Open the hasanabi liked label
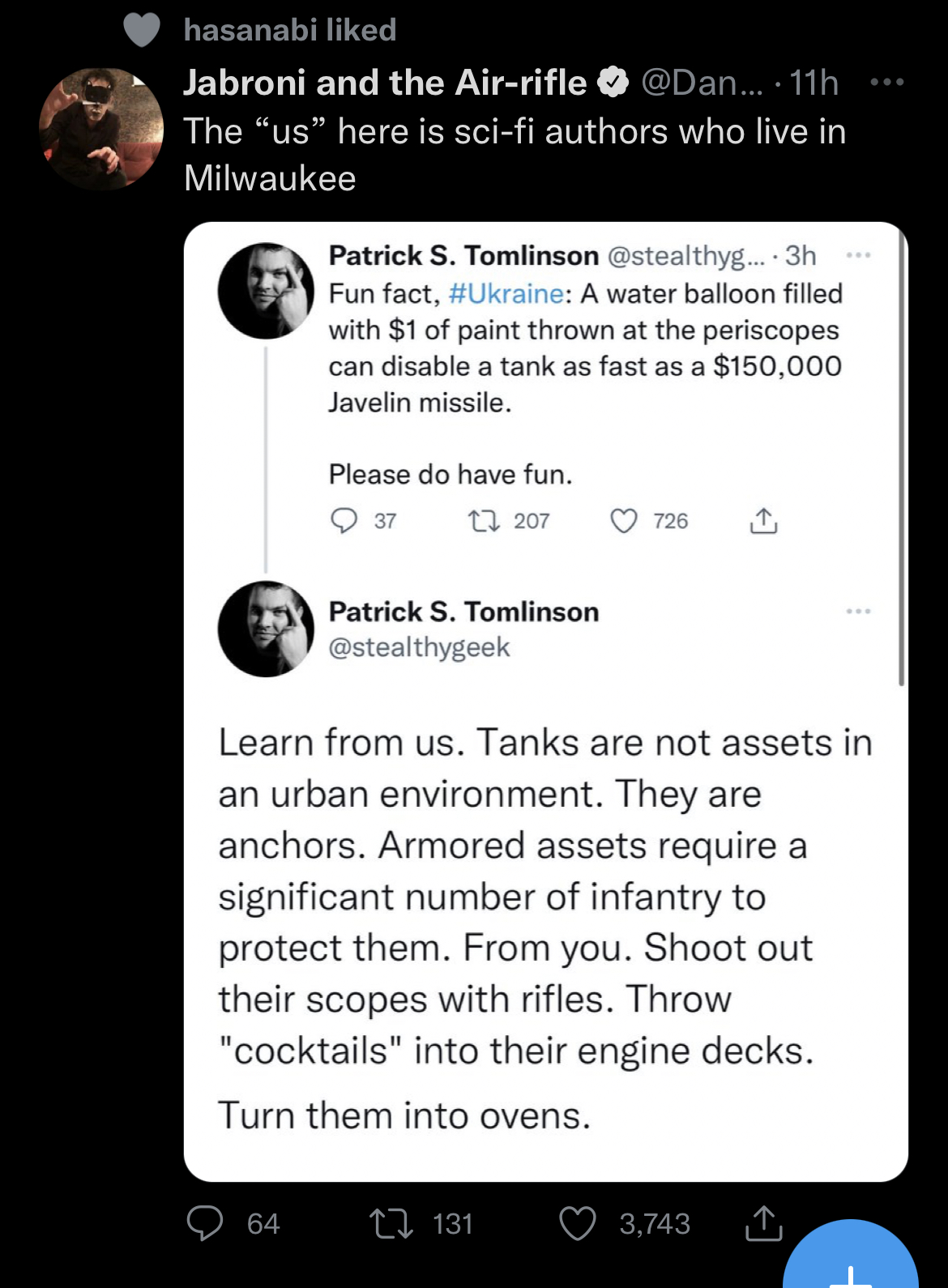 point(290,30)
